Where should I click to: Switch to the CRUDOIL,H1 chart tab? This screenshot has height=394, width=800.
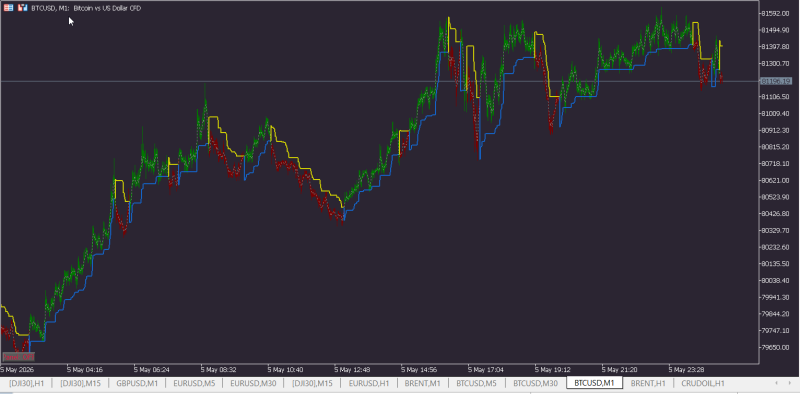[x=703, y=383]
